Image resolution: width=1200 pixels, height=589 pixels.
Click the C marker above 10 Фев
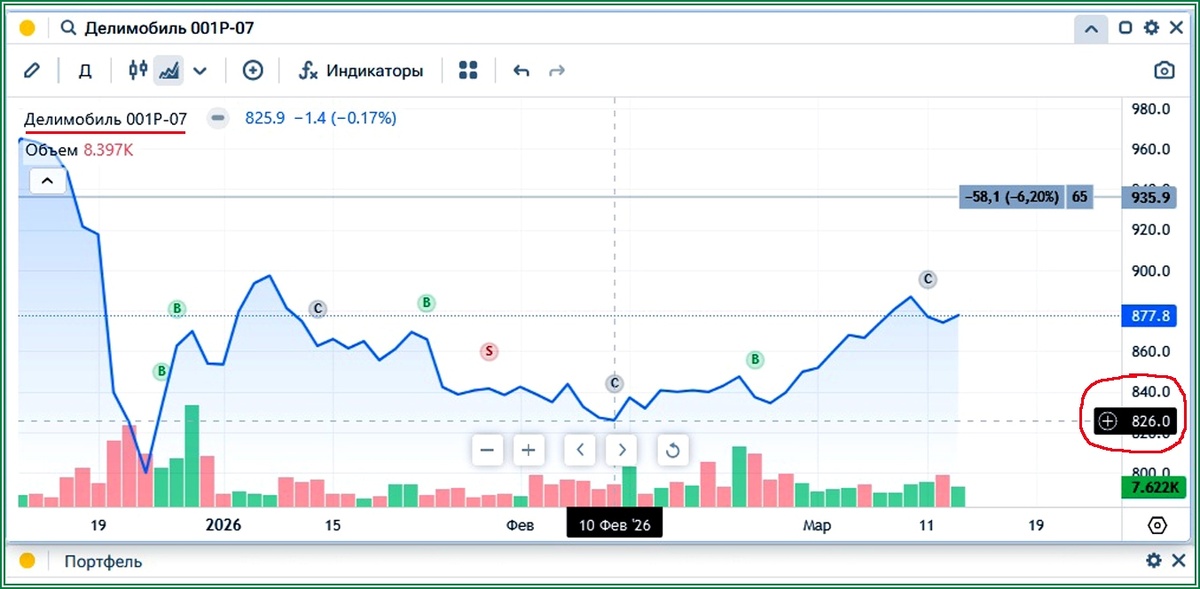[614, 383]
